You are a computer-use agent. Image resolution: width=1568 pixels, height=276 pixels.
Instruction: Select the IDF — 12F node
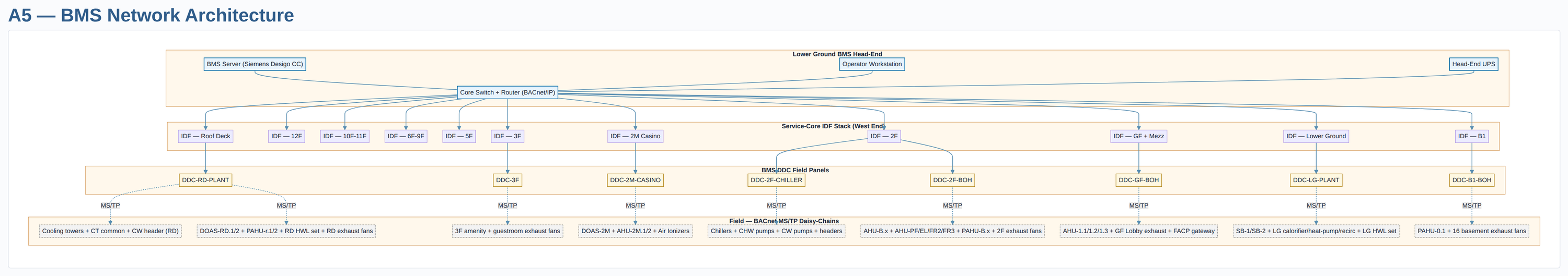(286, 136)
